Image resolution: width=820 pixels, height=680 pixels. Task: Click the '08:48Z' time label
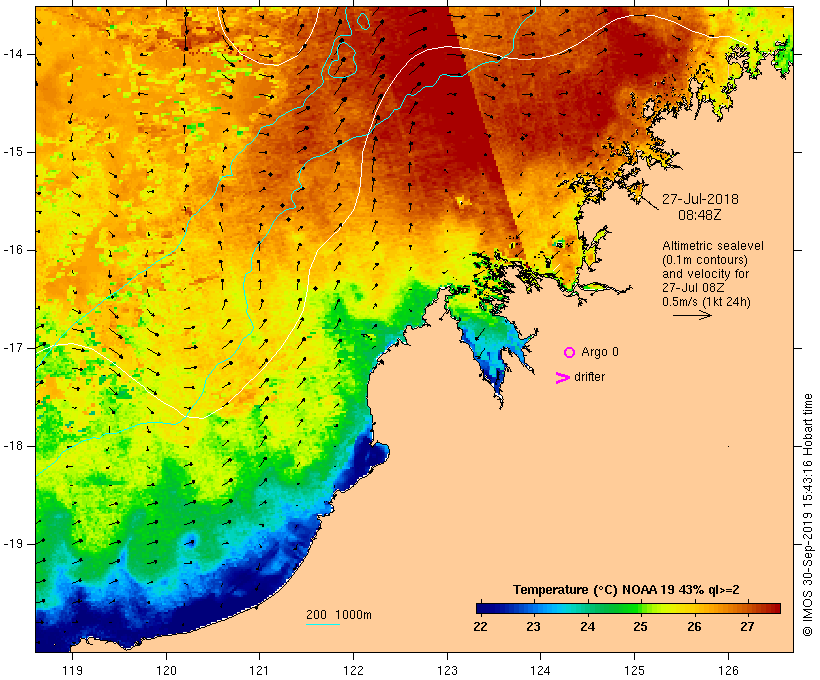point(700,215)
